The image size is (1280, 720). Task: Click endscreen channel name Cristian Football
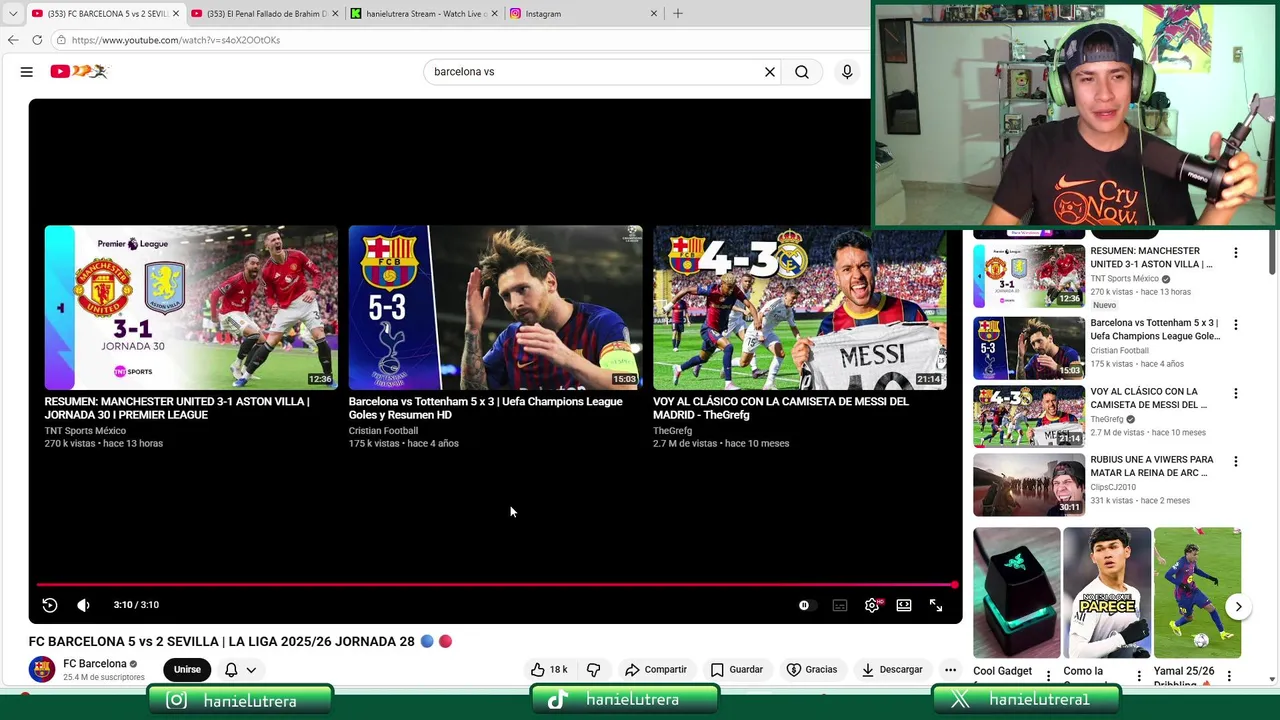[383, 431]
